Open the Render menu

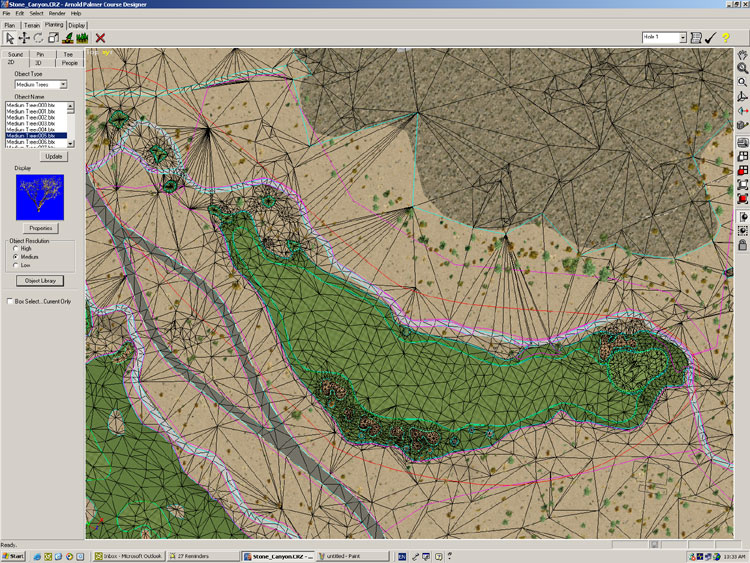[57, 13]
